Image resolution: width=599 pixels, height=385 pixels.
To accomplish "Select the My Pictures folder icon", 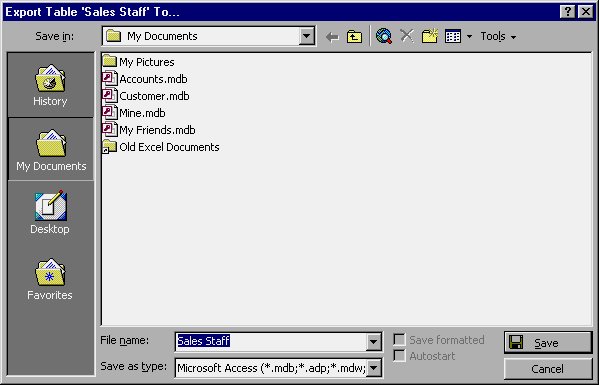I will (x=110, y=61).
